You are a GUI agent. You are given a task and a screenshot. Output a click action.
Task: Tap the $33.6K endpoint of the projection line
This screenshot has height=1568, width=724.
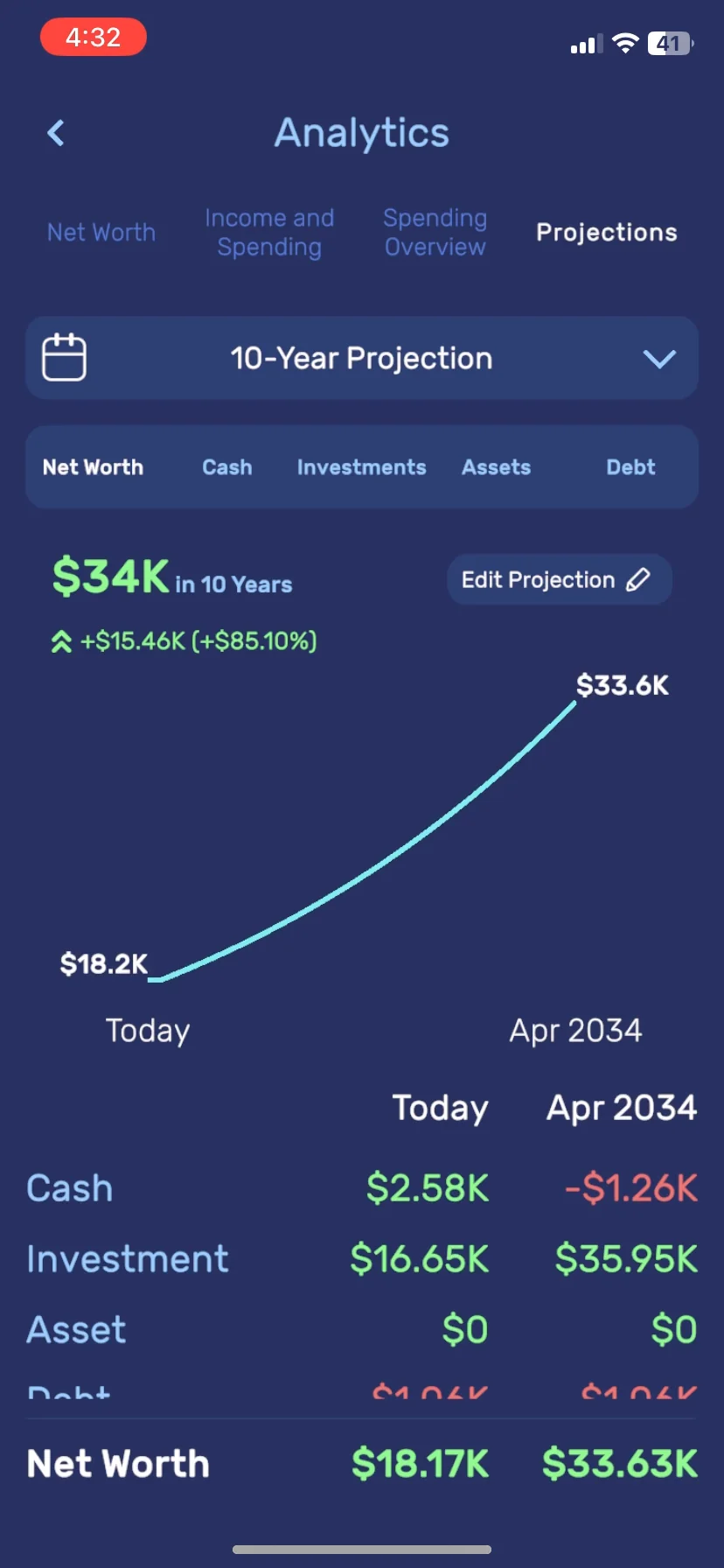point(574,703)
